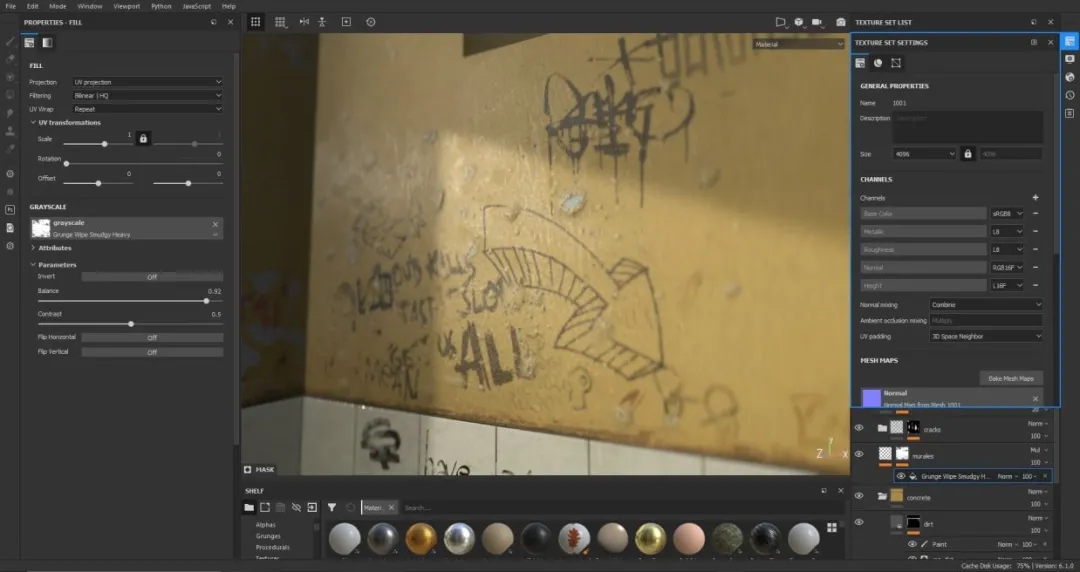Open the Filtering dropdown set to Bilinear HQ
Screen dimensions: 1080x572
(x=147, y=96)
